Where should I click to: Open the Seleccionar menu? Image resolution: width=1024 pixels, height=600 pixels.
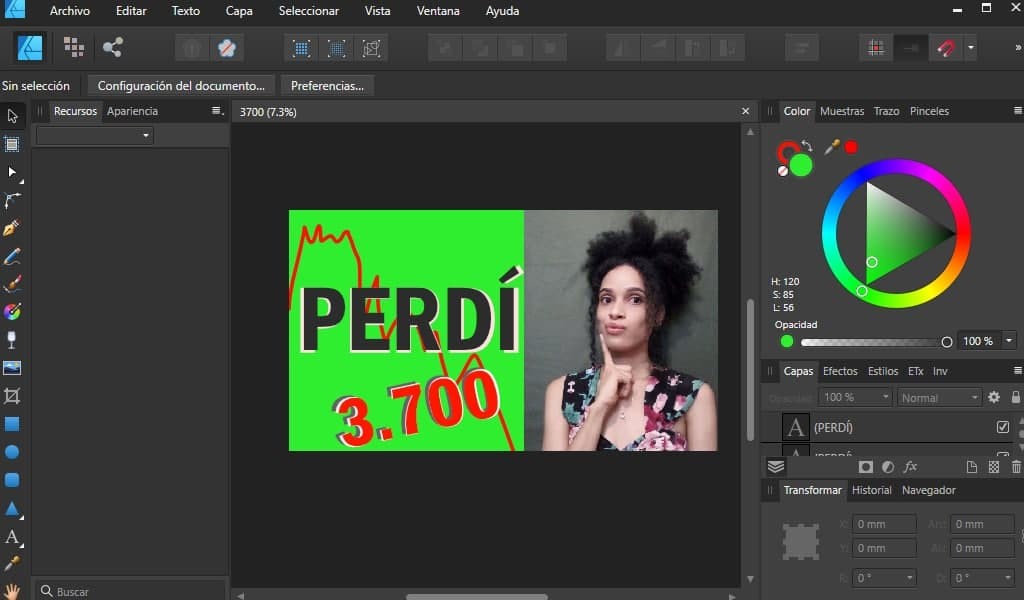click(x=309, y=11)
